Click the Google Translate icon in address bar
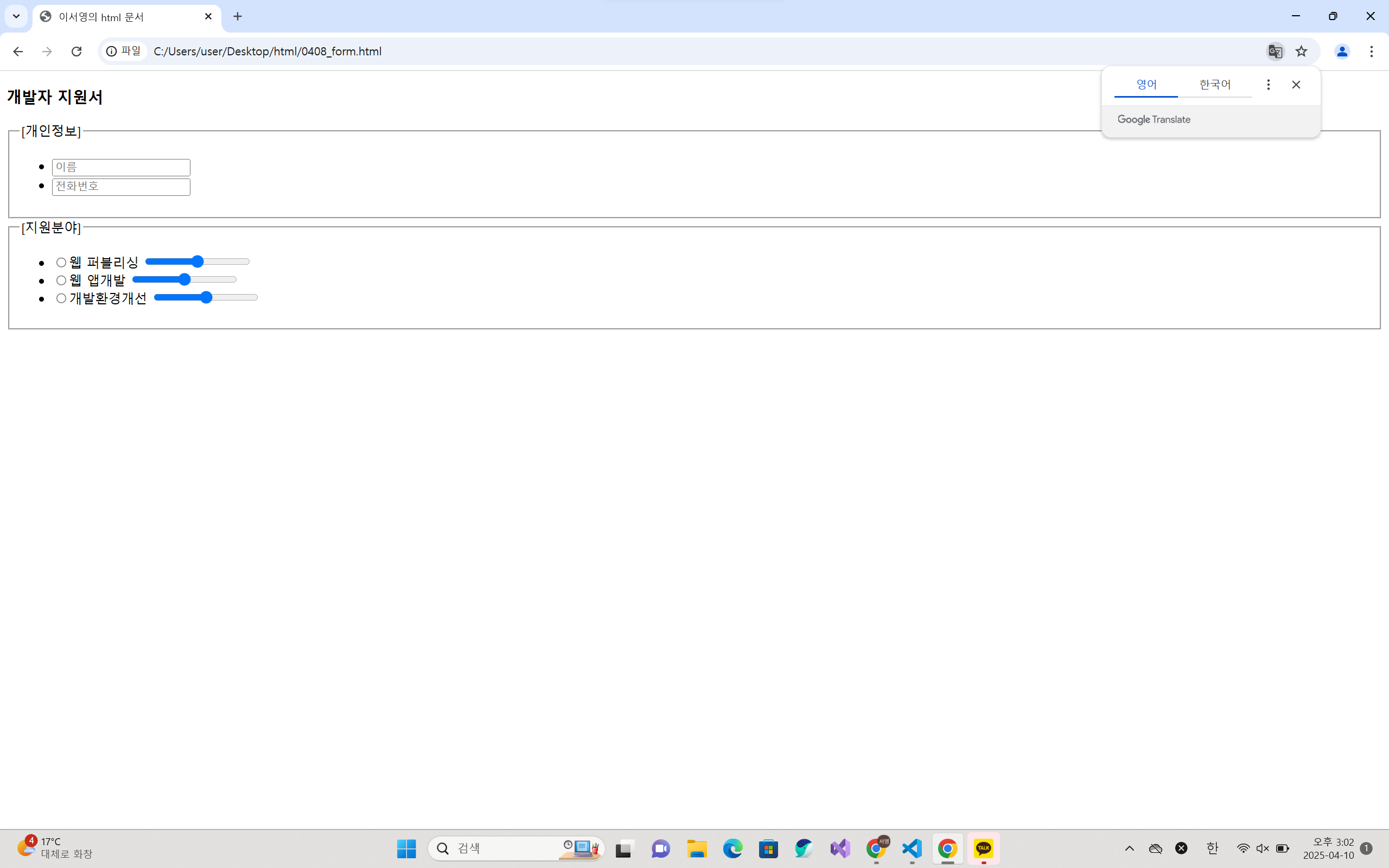 click(1275, 52)
